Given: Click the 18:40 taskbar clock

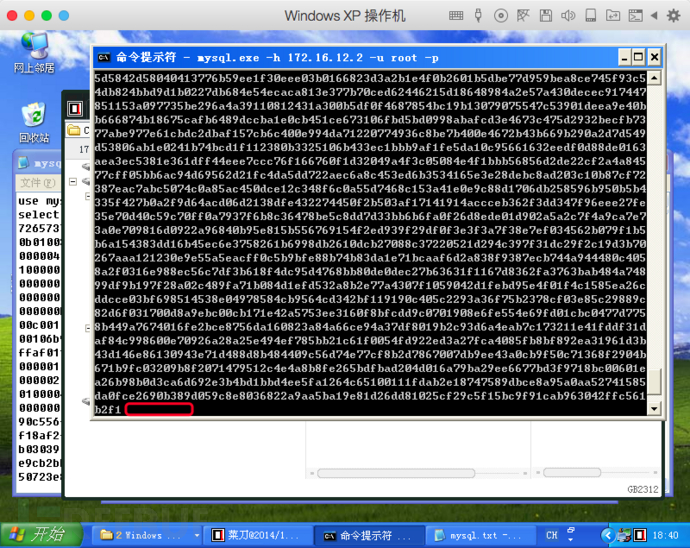Looking at the screenshot, I should point(665,535).
